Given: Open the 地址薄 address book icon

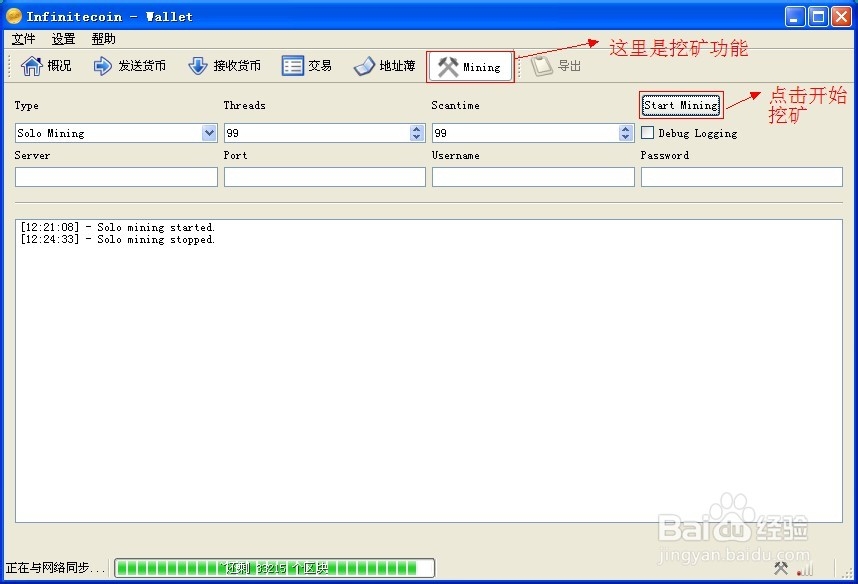Looking at the screenshot, I should [x=364, y=66].
